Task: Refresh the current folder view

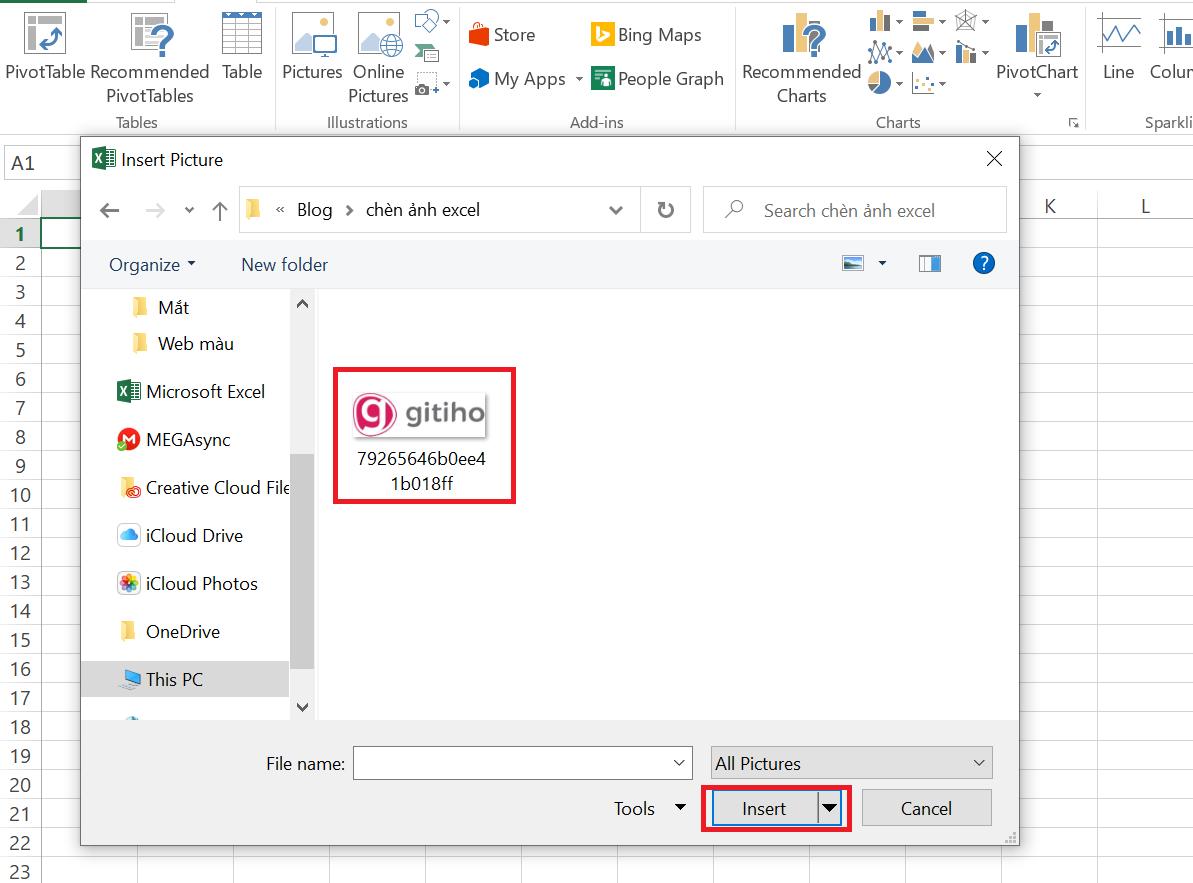Action: (665, 210)
